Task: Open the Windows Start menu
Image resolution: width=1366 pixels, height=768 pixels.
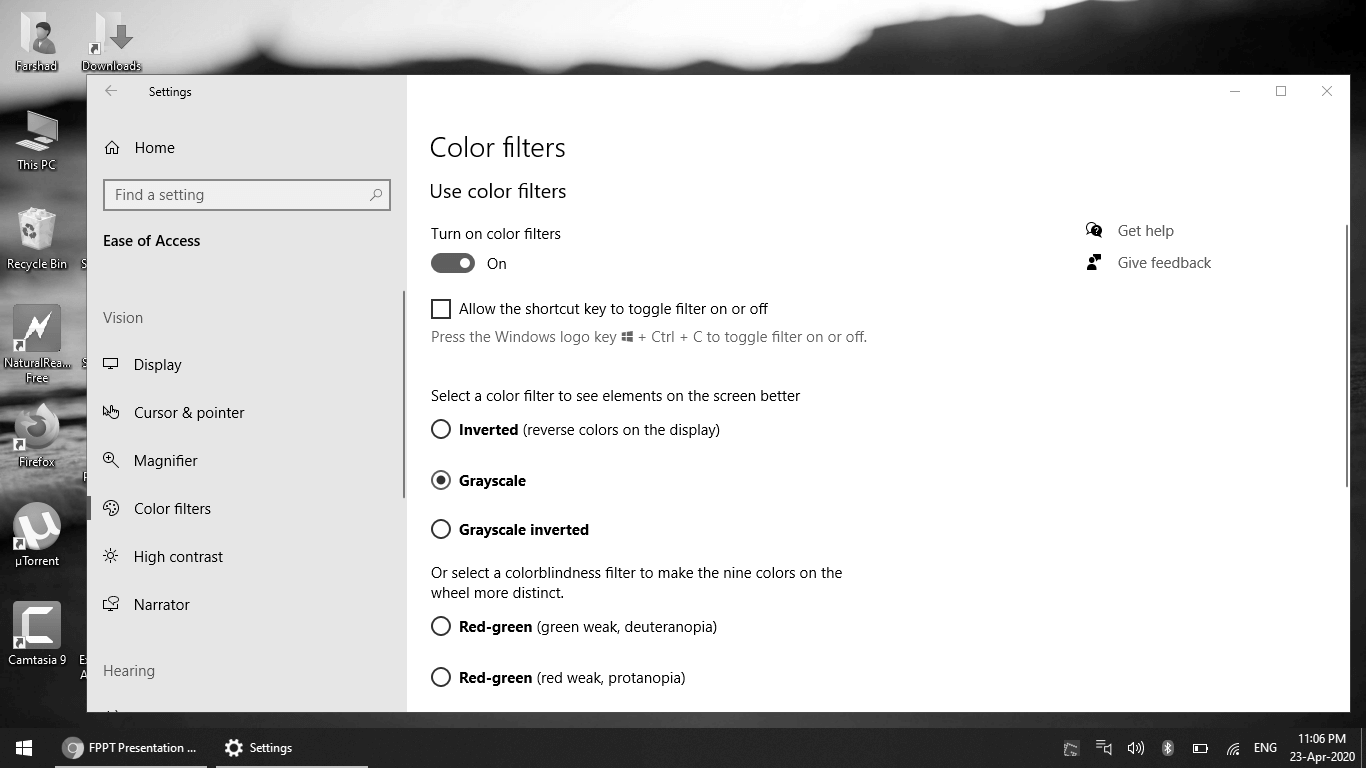Action: click(24, 748)
